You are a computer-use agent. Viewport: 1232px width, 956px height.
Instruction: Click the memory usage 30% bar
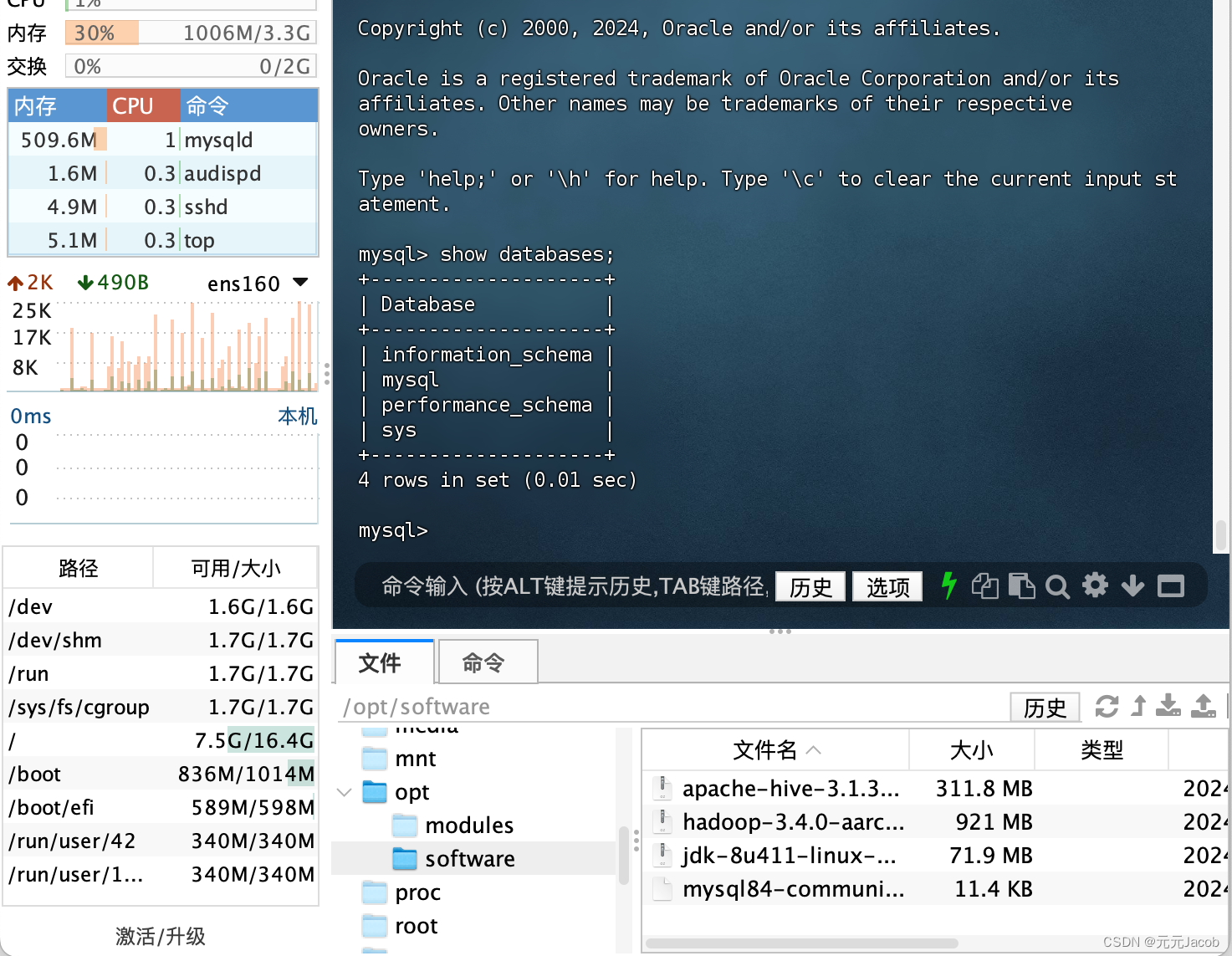click(191, 33)
